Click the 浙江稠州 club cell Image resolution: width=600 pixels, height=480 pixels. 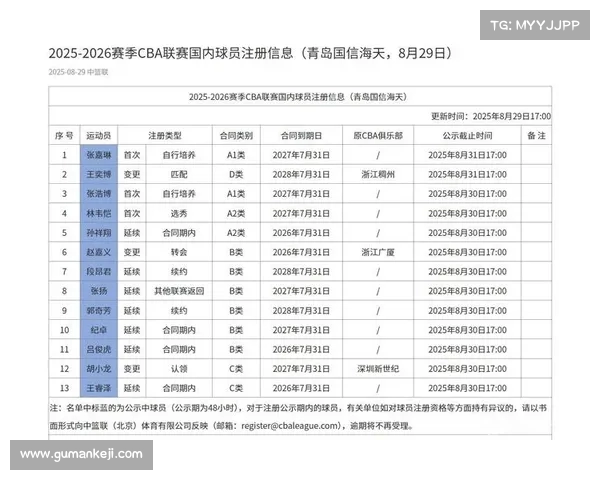378,174
